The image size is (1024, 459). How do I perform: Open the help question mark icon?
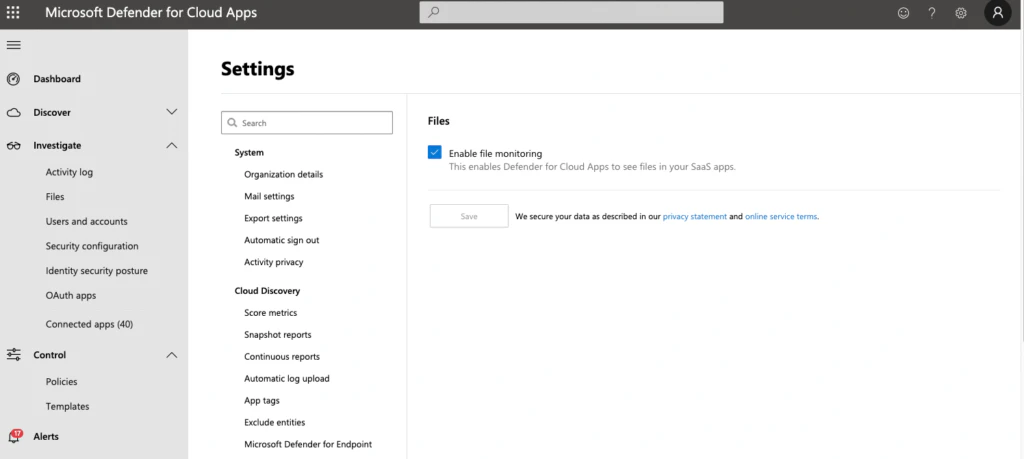pyautogui.click(x=932, y=13)
